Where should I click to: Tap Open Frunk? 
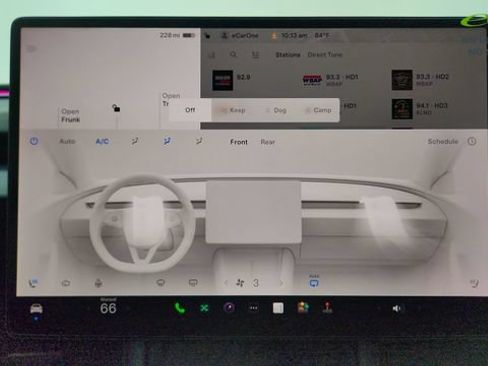click(70, 115)
